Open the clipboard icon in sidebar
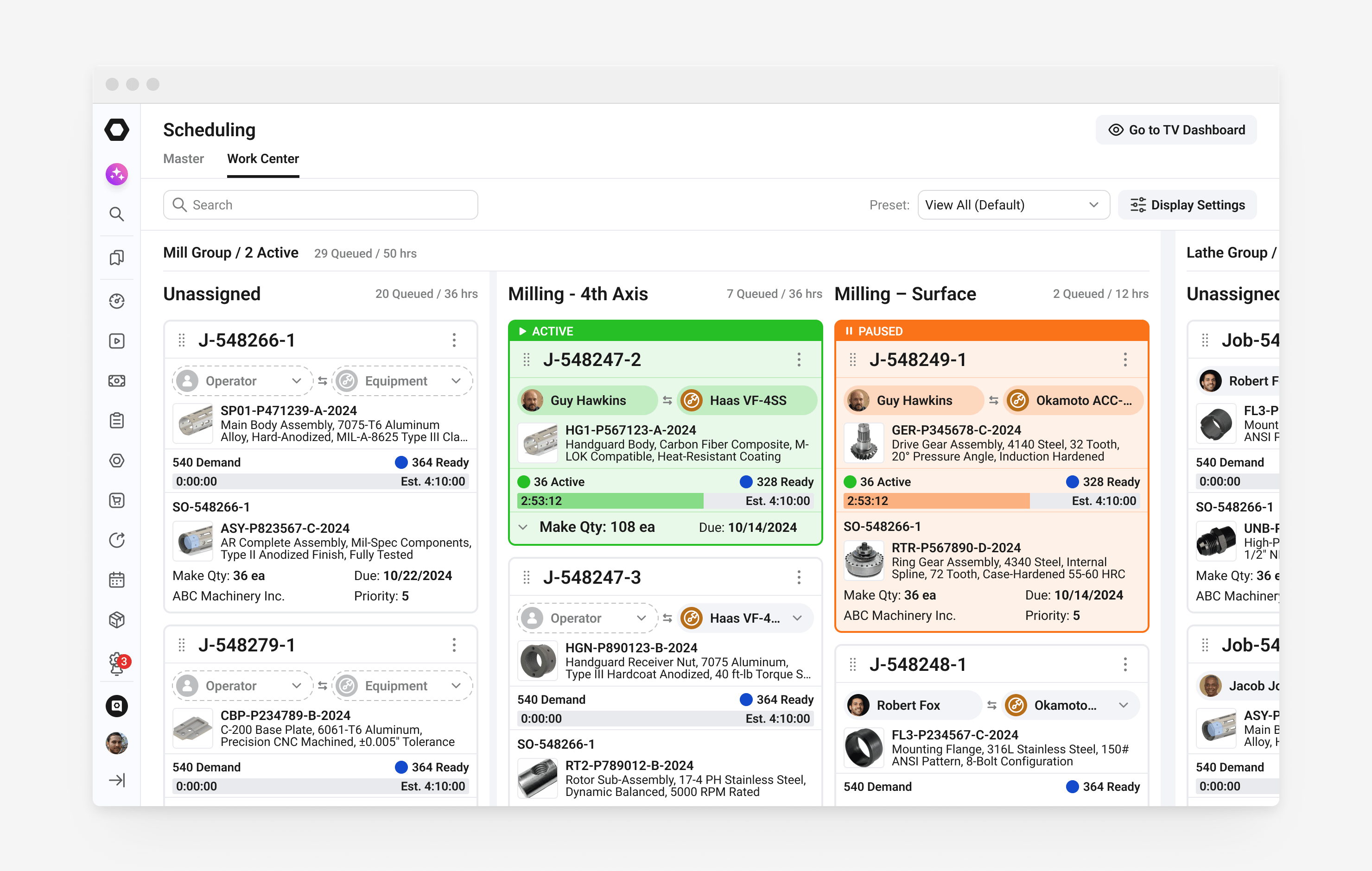Screen dimensions: 1372x871 pos(117,420)
